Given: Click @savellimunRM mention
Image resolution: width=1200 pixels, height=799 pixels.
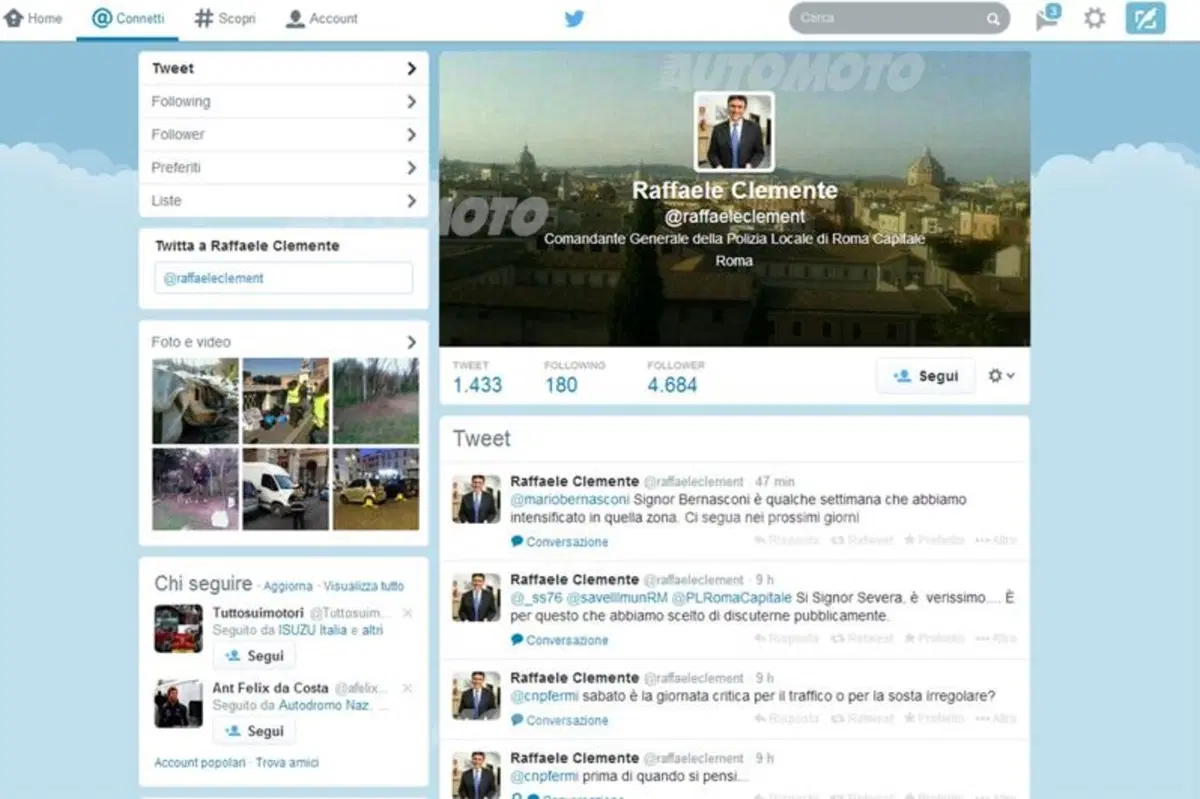Looking at the screenshot, I should tap(617, 598).
